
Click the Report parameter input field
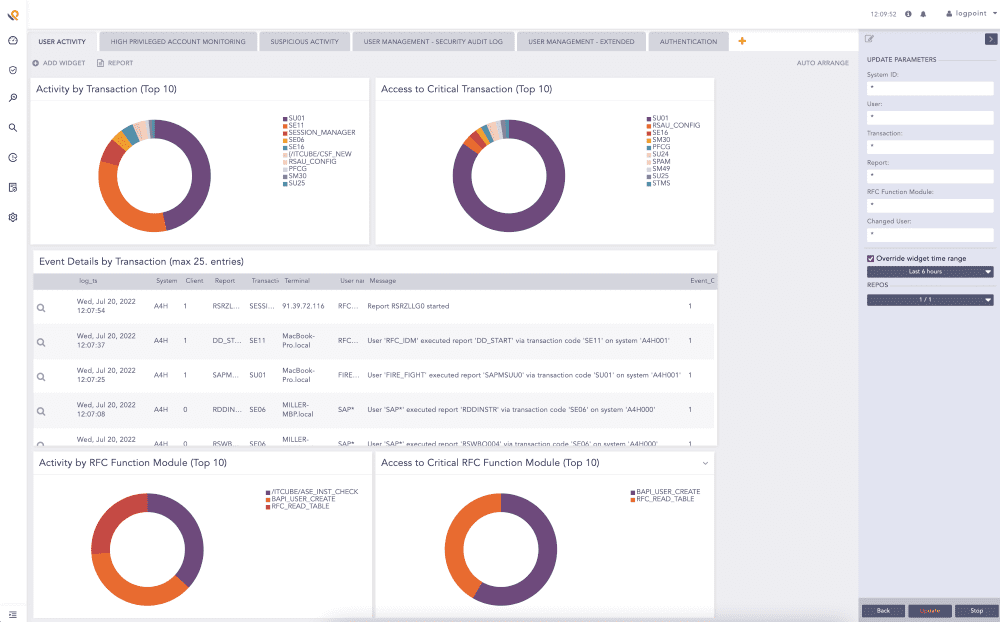[930, 176]
